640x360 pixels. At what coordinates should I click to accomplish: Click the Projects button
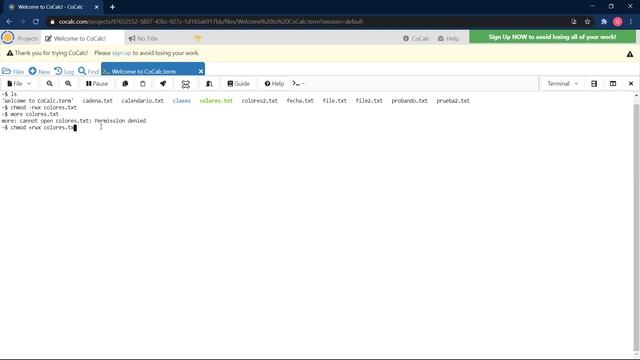pyautogui.click(x=28, y=38)
